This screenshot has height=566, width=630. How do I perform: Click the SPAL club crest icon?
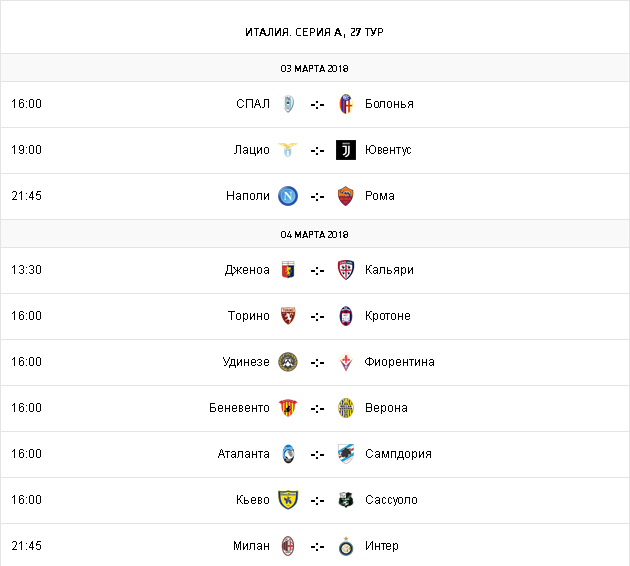288,104
